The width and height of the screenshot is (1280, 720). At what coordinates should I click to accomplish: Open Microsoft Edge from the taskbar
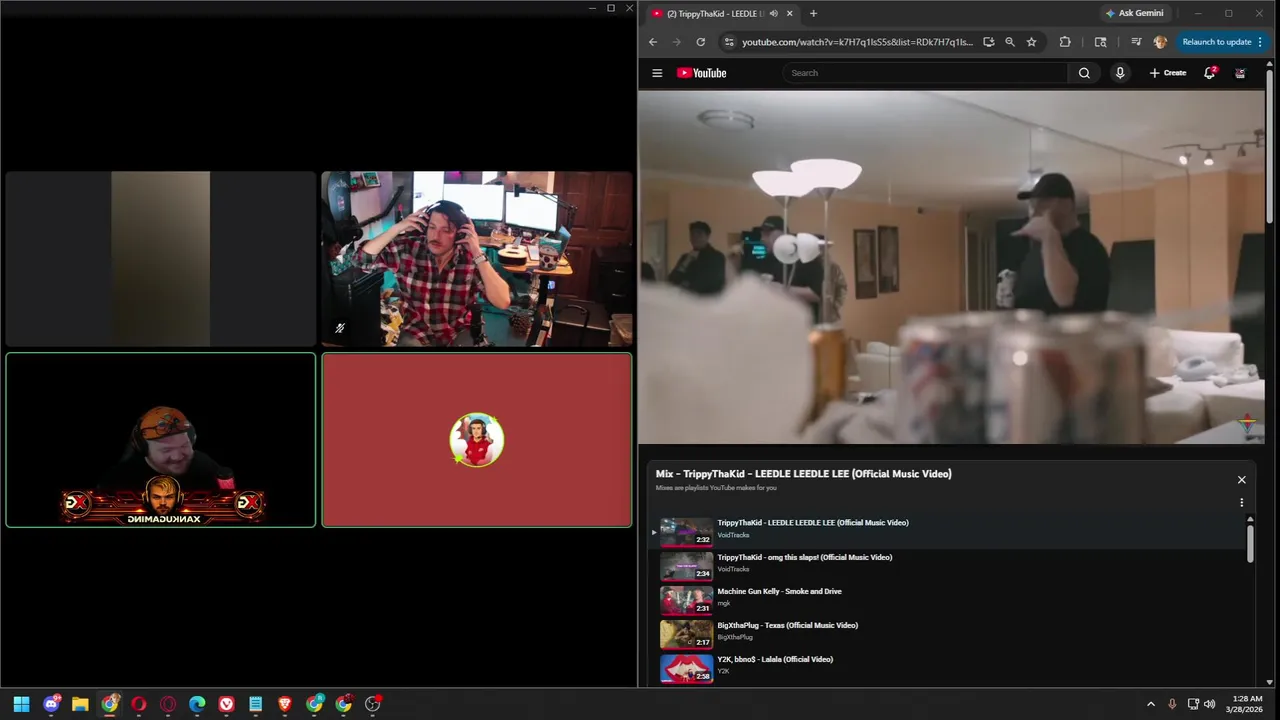click(x=197, y=704)
